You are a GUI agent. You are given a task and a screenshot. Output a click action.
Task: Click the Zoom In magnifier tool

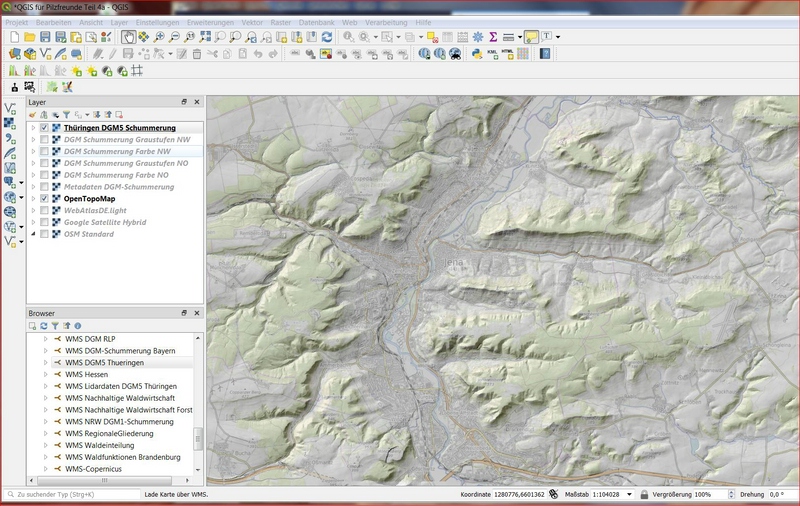coord(160,37)
